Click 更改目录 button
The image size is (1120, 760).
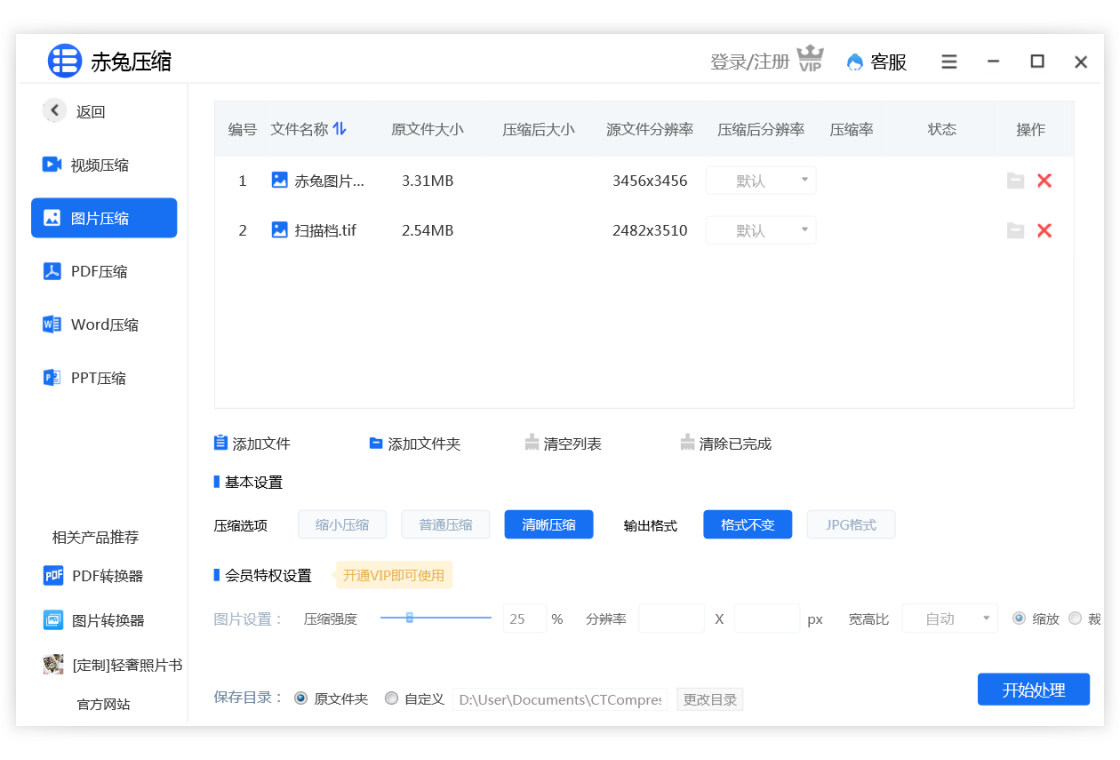(x=710, y=699)
